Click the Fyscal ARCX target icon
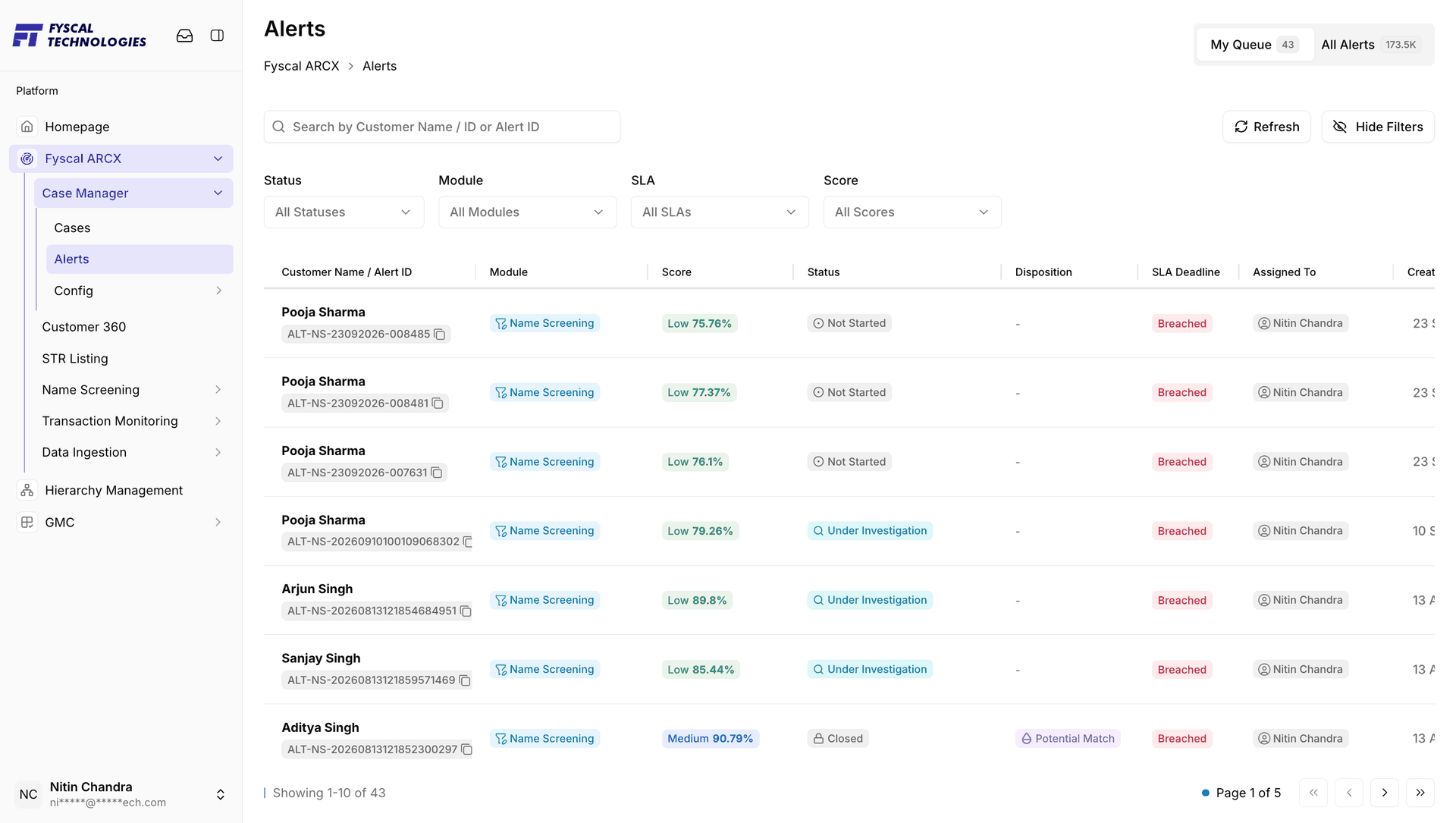Viewport: 1456px width, 823px height. point(27,159)
